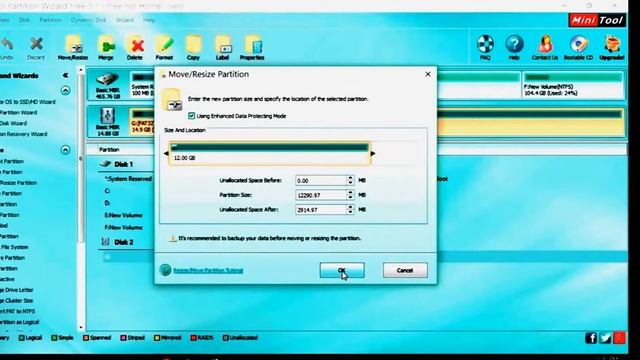Click File System operation in sidebar
The height and width of the screenshot is (360, 640).
click(x=14, y=247)
